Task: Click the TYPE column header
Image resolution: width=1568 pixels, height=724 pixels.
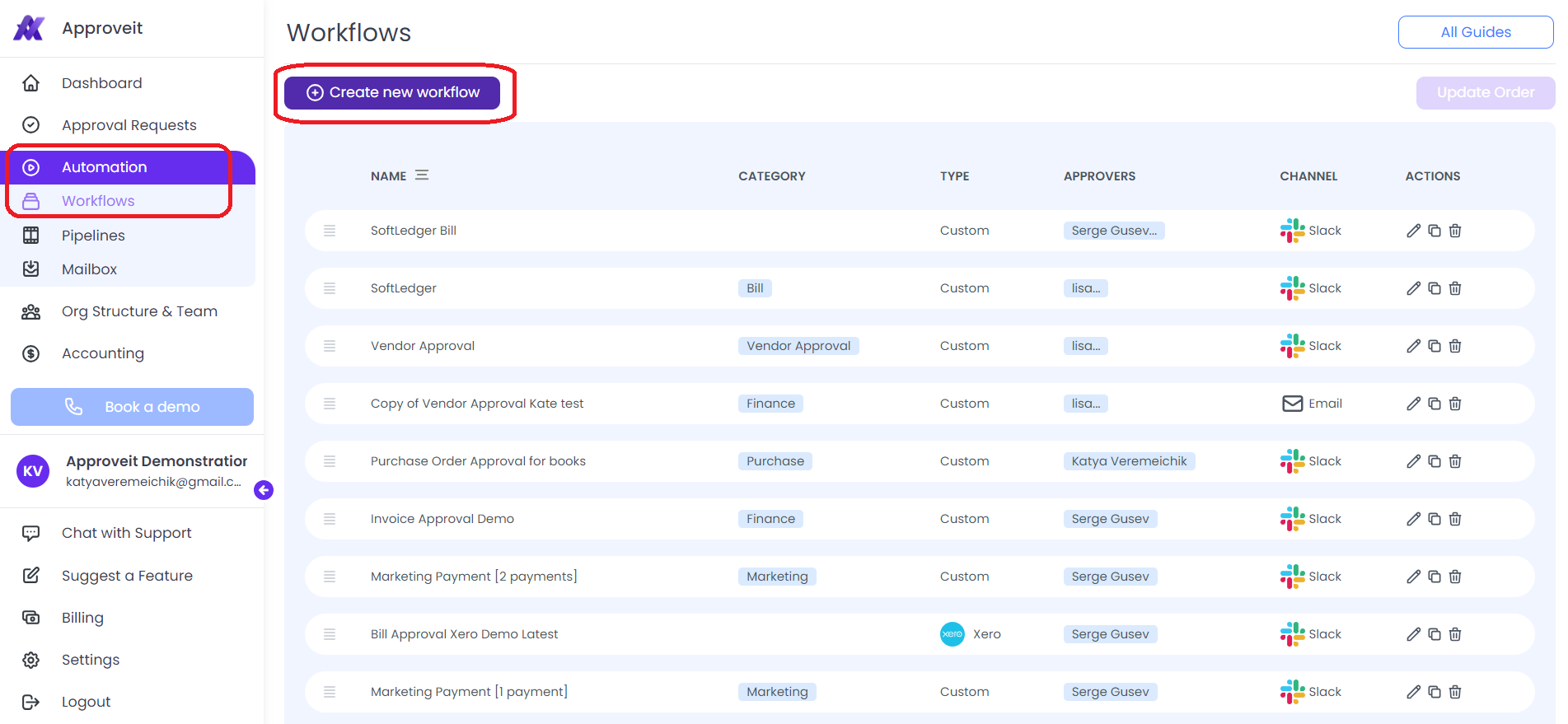Action: coord(954,176)
